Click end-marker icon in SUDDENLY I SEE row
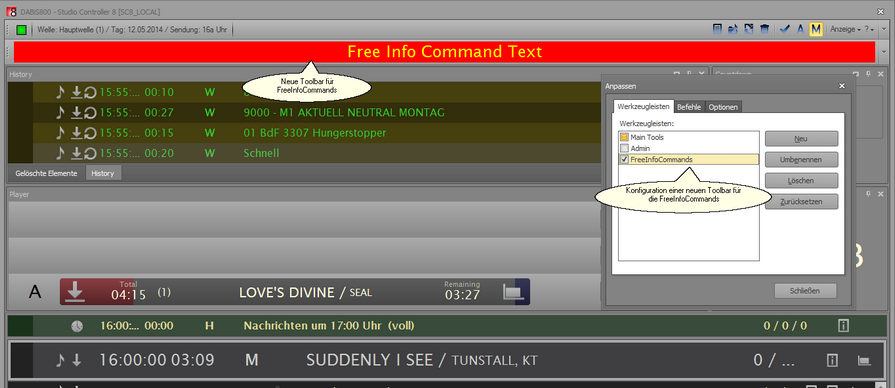Screen dimensions: 895x388 tap(863, 360)
